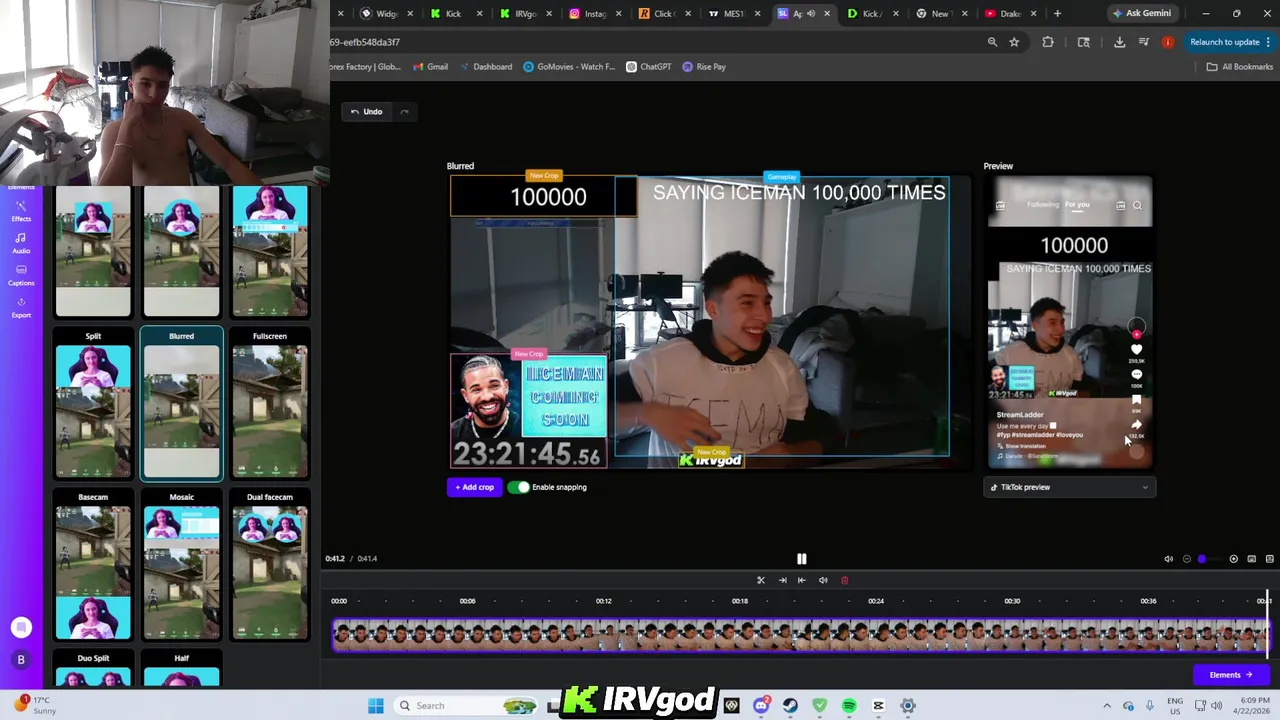
Task: Open the GoMovies bookmark
Action: point(569,67)
